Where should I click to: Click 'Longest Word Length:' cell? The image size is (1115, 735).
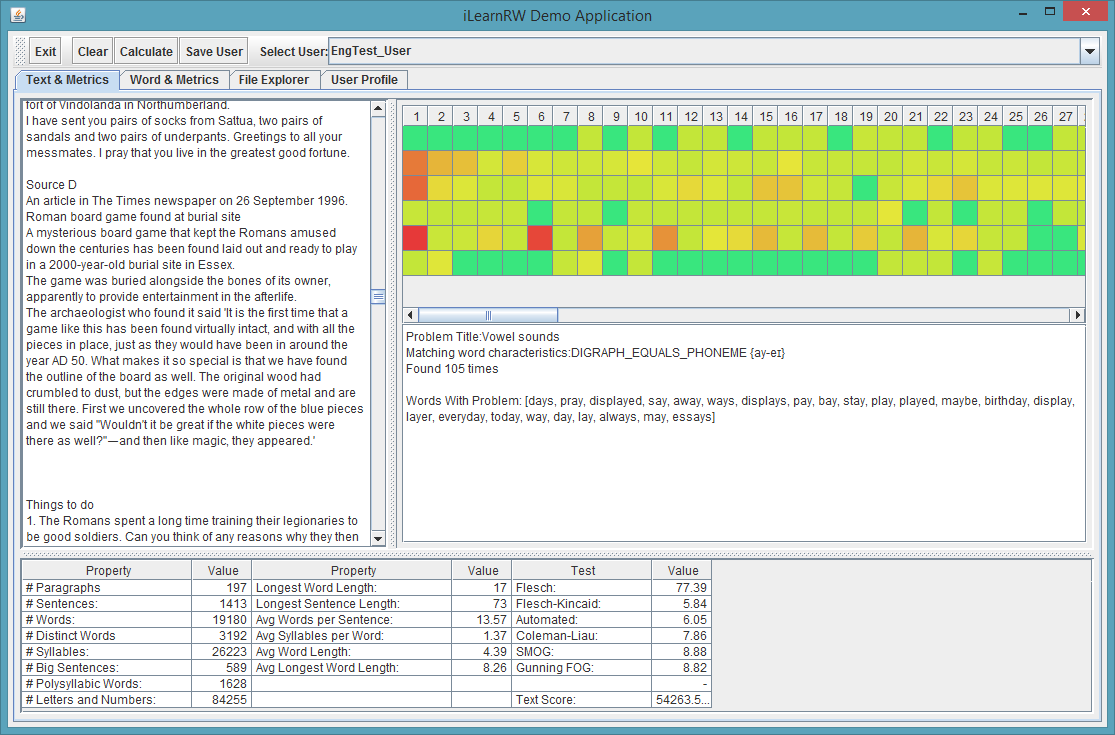(352, 588)
